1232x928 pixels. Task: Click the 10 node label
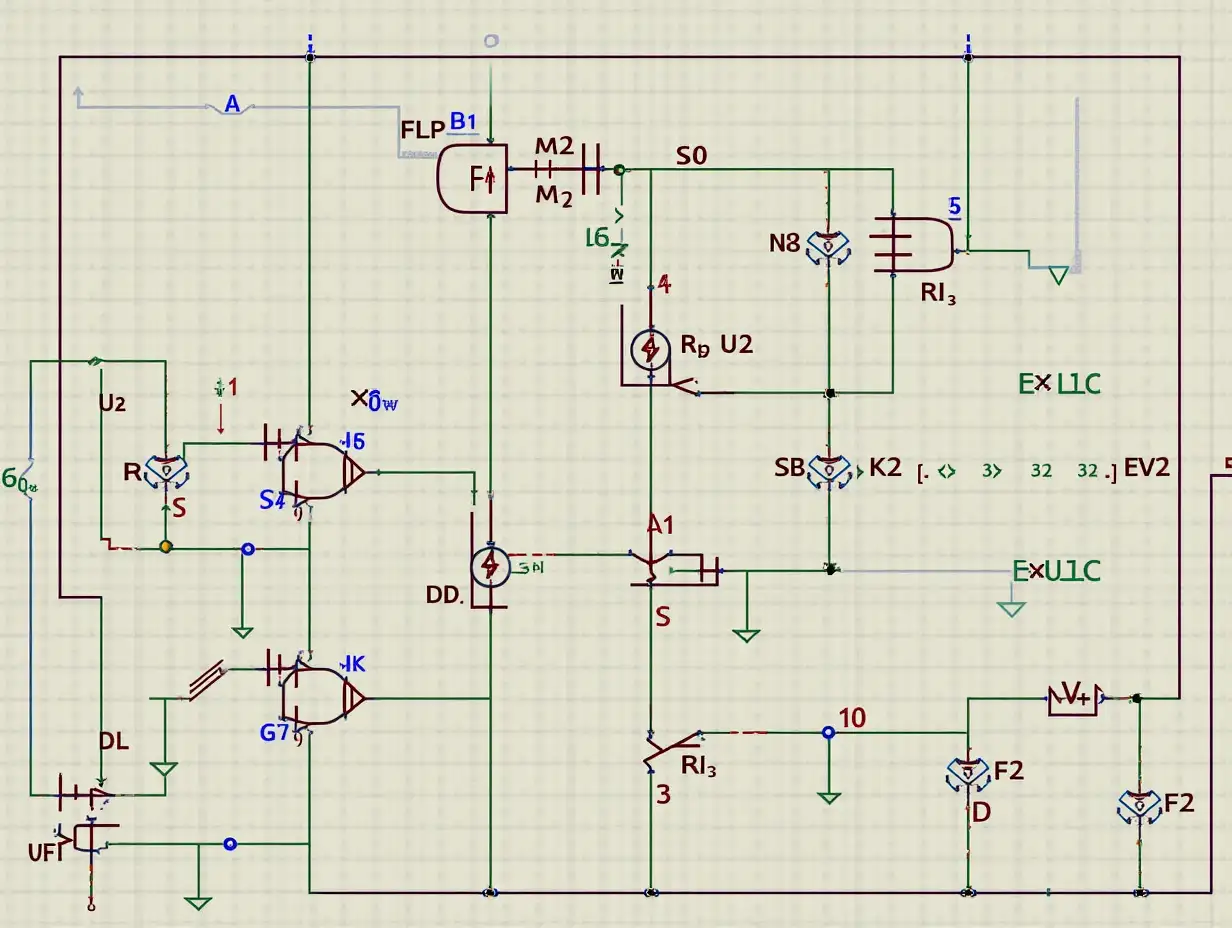coord(852,717)
